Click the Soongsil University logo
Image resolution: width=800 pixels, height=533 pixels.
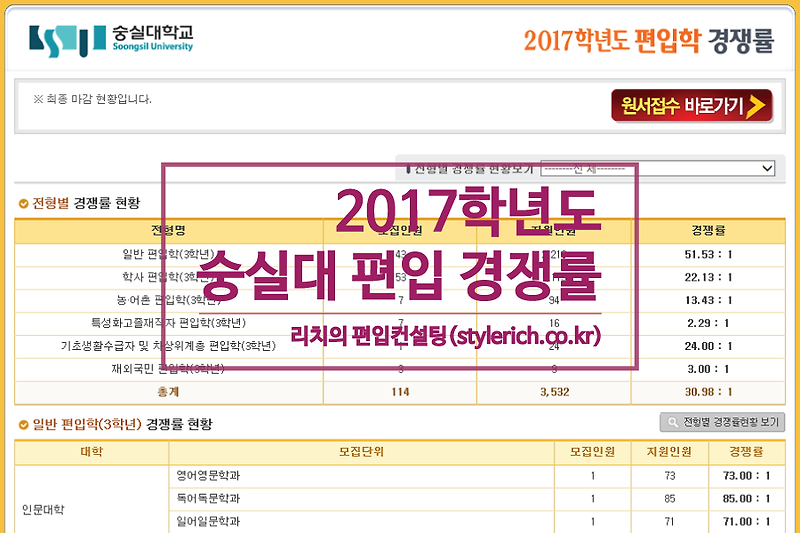pos(111,40)
